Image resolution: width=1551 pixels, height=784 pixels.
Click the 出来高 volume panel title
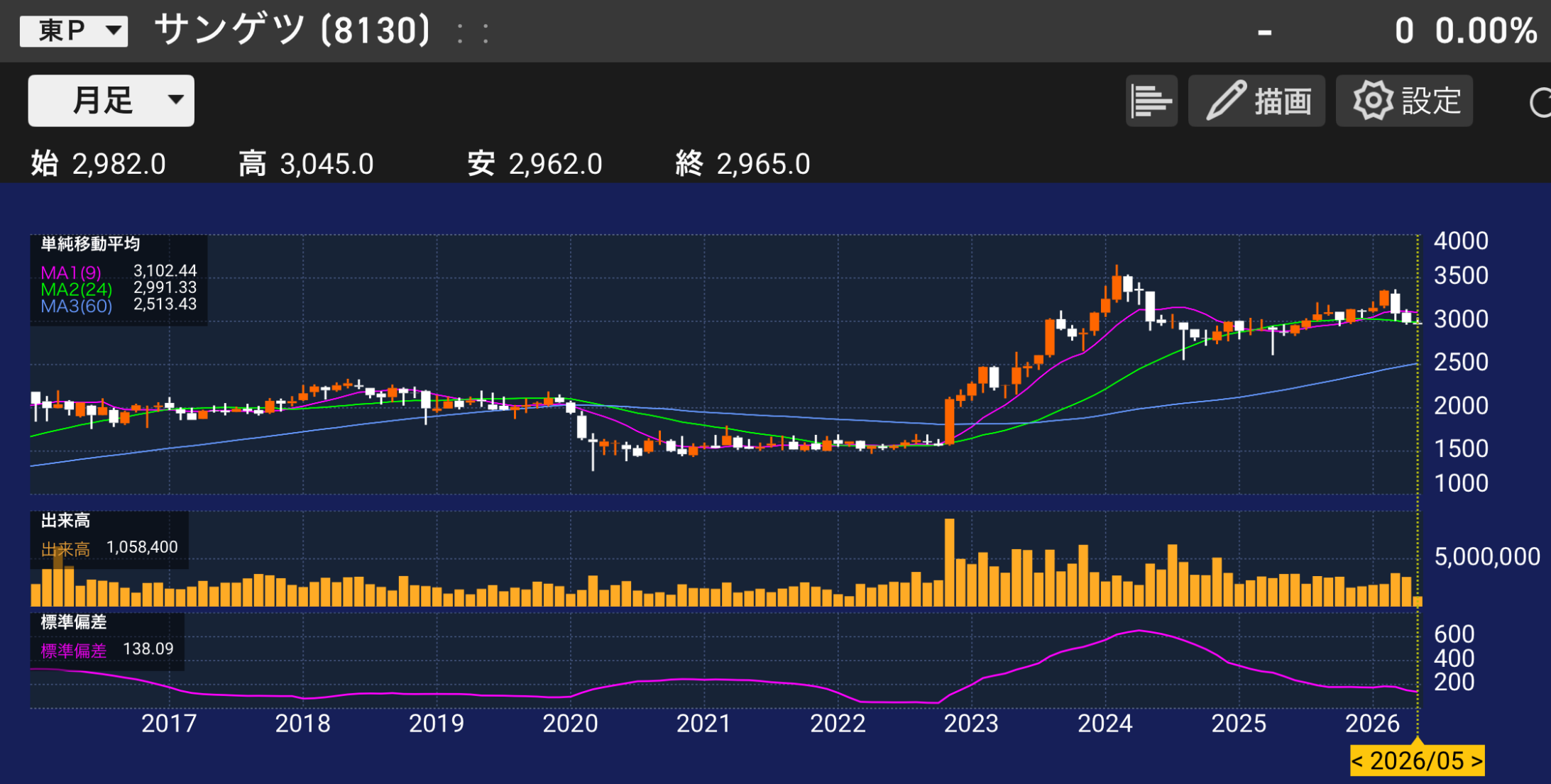[65, 521]
